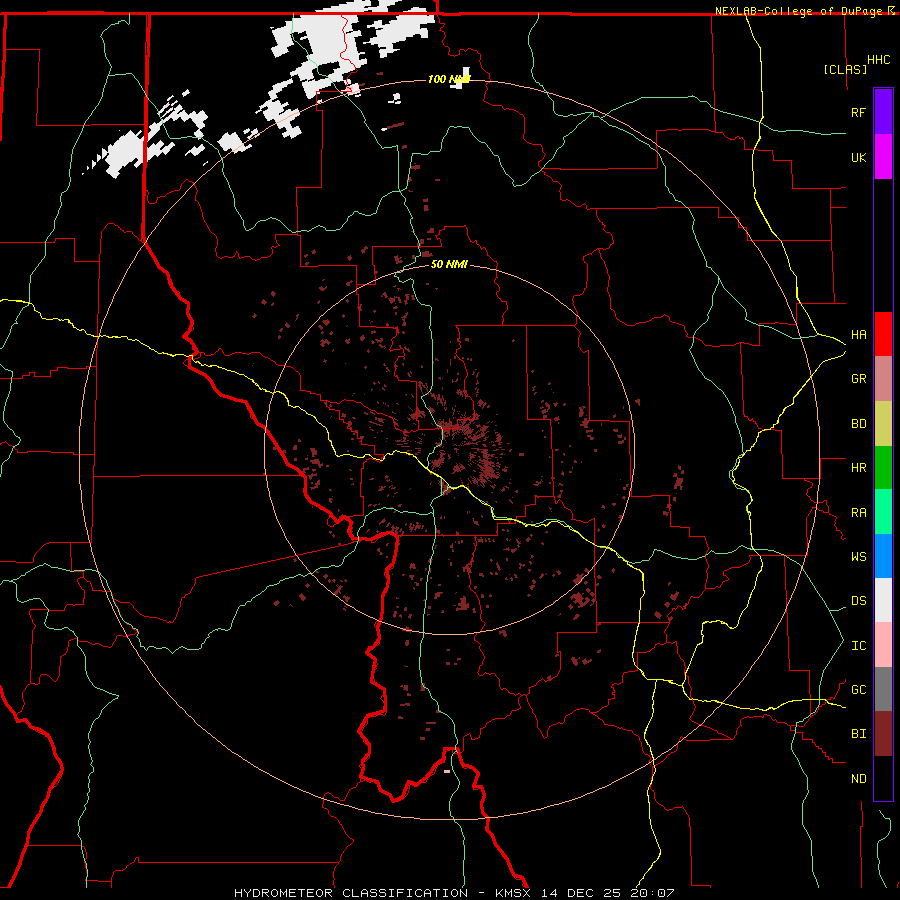Click the 100 NMI range ring label
The height and width of the screenshot is (900, 900).
pyautogui.click(x=449, y=79)
